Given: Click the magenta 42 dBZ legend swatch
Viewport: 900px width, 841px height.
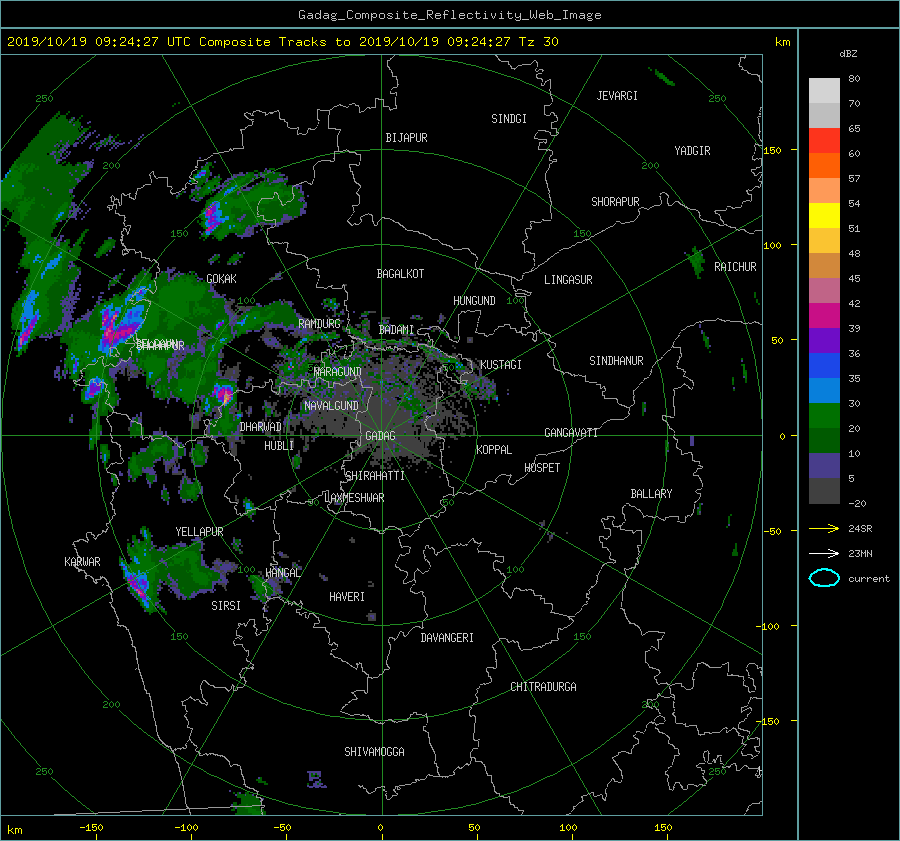Looking at the screenshot, I should point(824,315).
